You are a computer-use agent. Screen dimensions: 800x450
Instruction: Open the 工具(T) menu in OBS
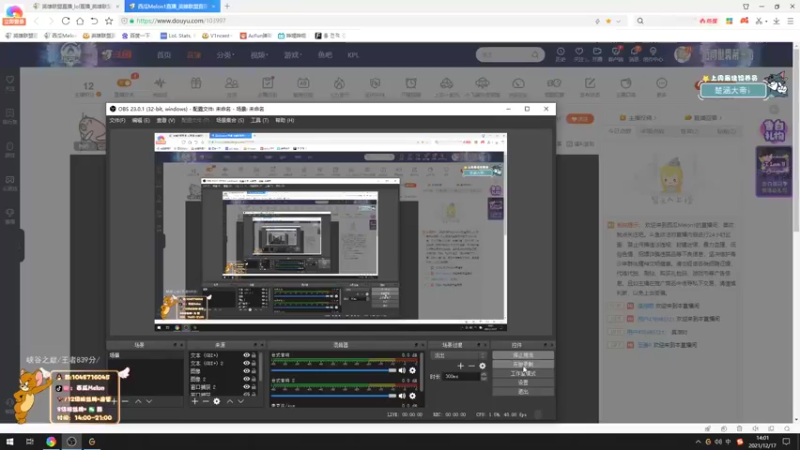pyautogui.click(x=259, y=120)
